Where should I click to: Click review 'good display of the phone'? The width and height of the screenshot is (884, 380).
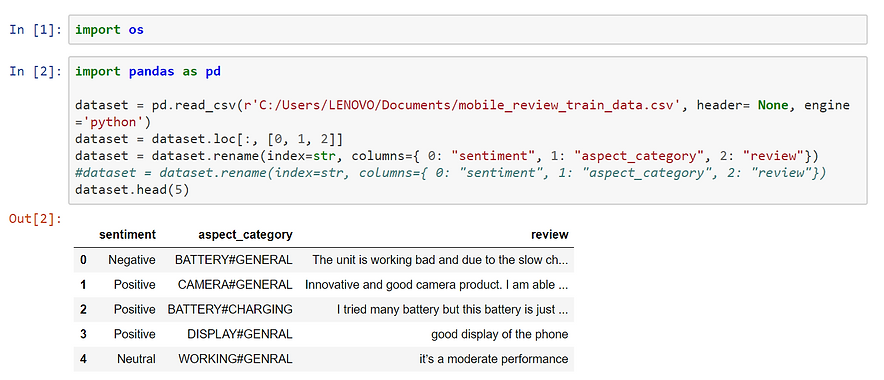coord(500,334)
